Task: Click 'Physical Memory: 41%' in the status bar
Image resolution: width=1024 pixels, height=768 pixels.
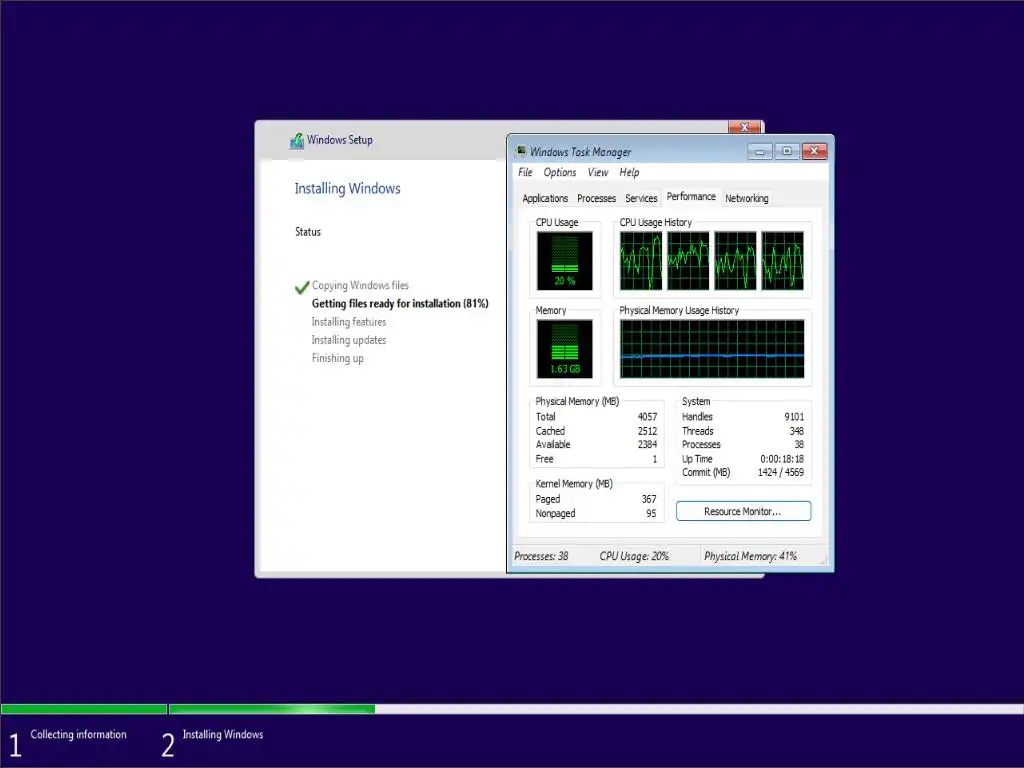Action: [x=750, y=556]
